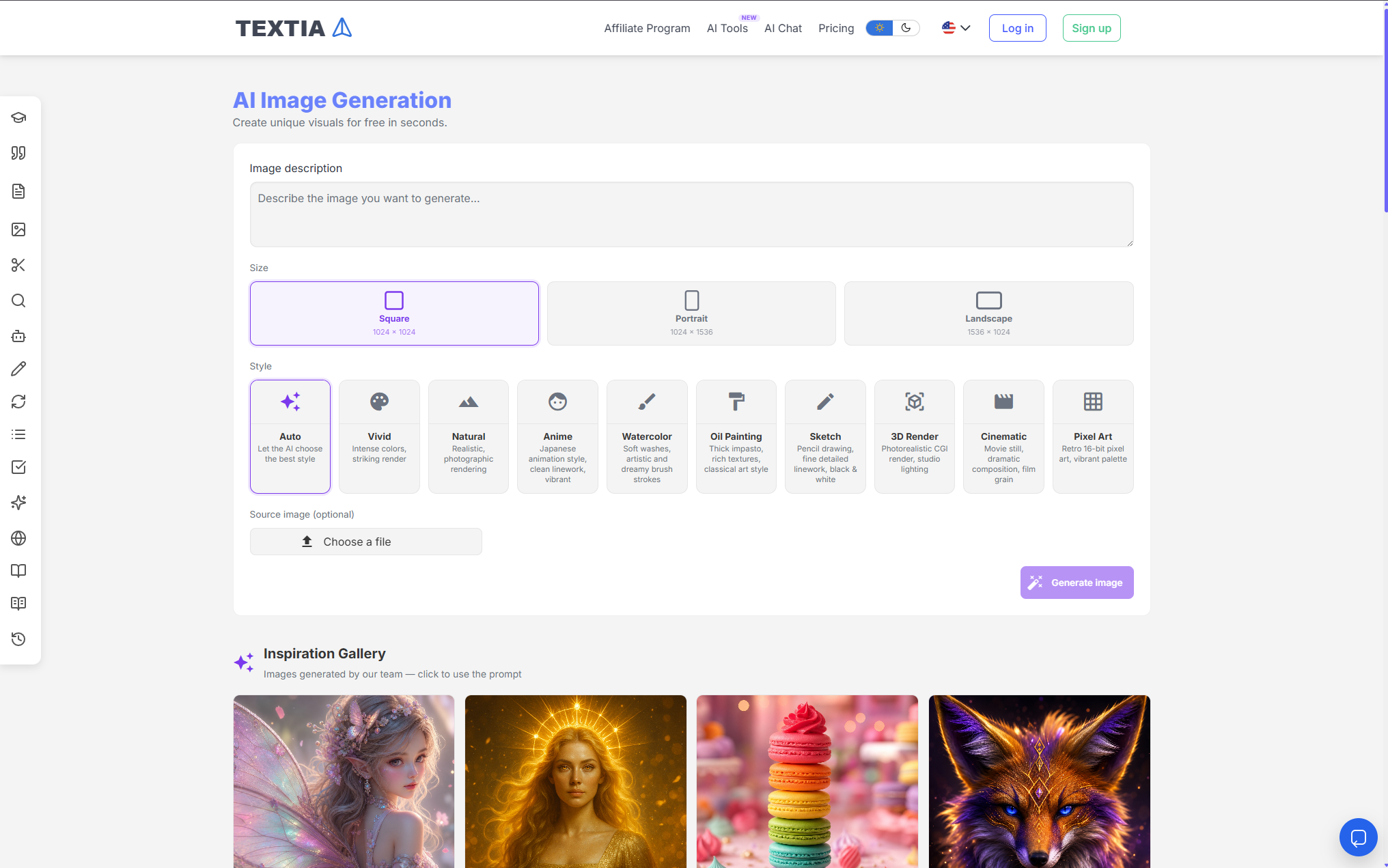Go to AI Chat
The height and width of the screenshot is (868, 1388).
tap(783, 28)
